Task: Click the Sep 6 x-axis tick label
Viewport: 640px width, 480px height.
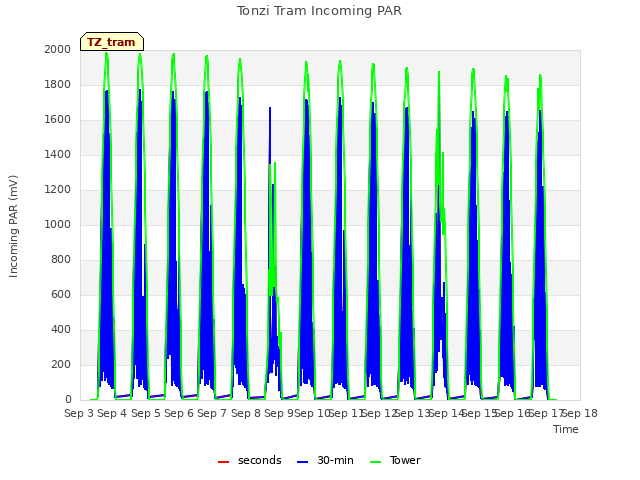Action: [179, 413]
